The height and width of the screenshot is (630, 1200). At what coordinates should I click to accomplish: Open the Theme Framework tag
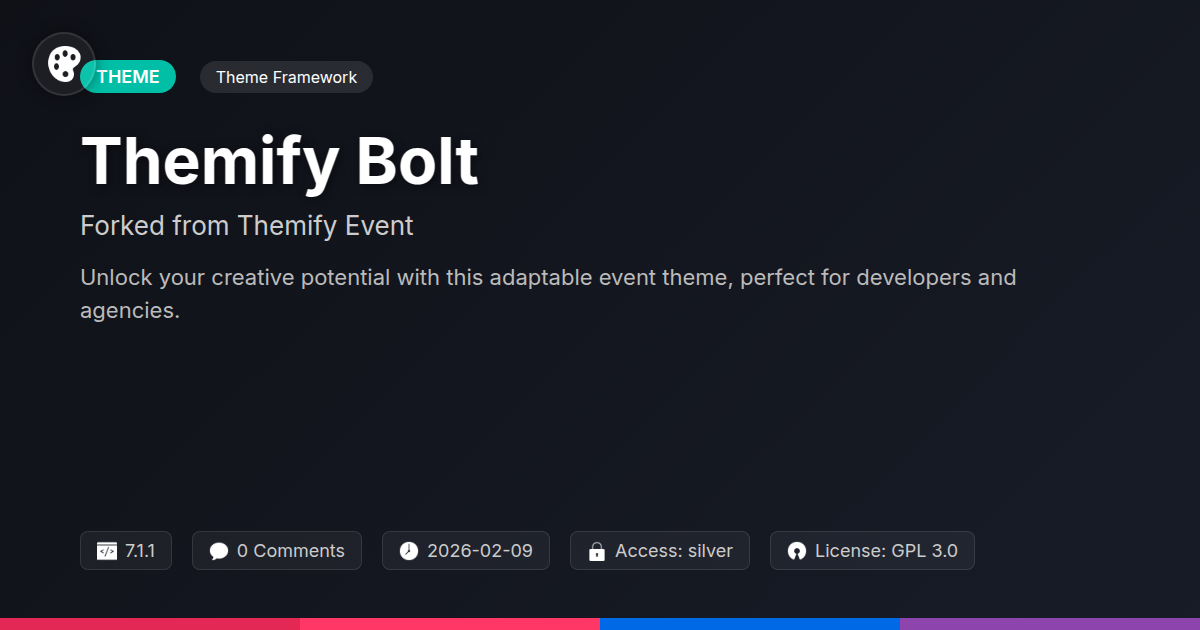(286, 77)
